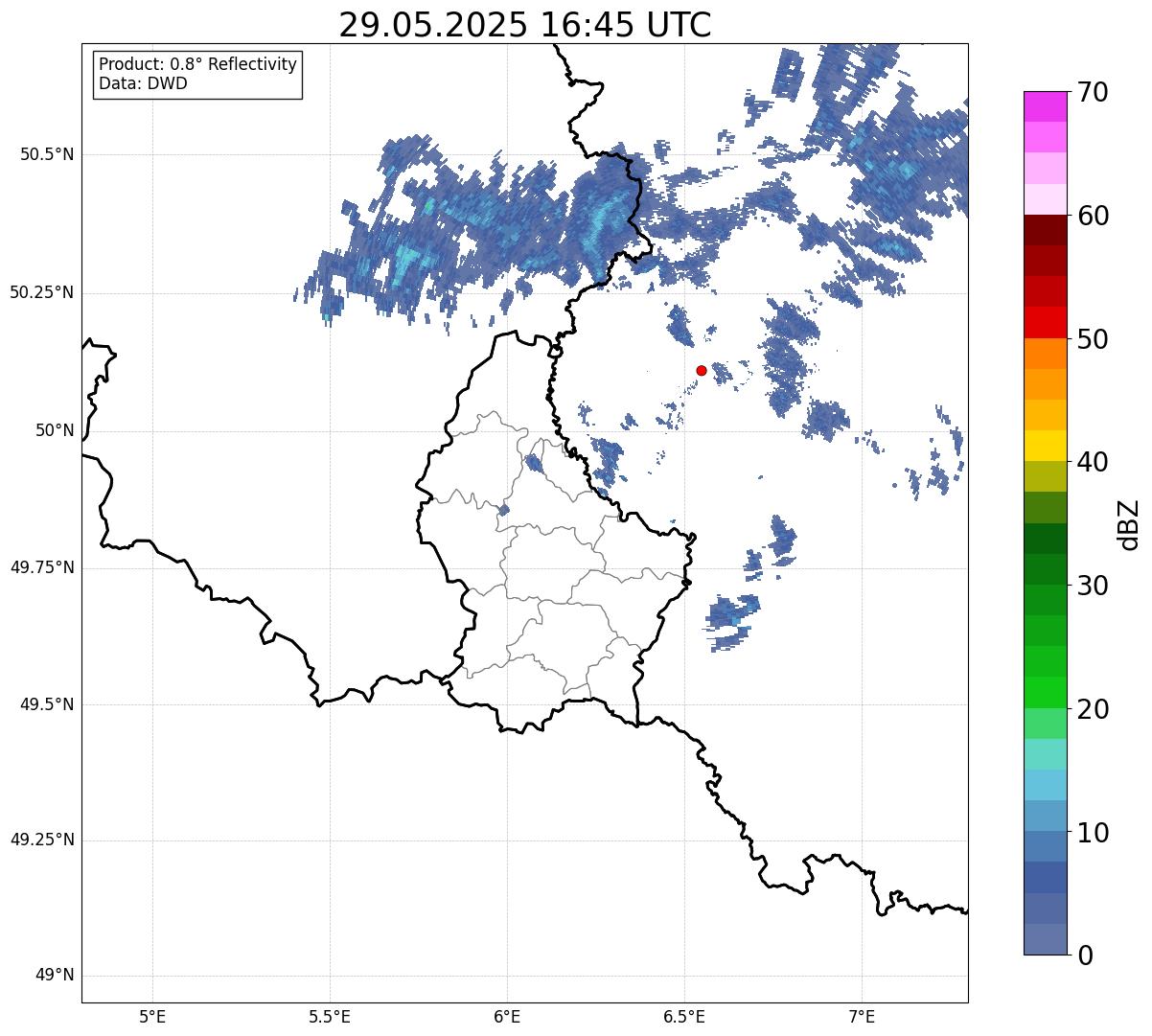Click the colorbar value 60

tap(1093, 216)
